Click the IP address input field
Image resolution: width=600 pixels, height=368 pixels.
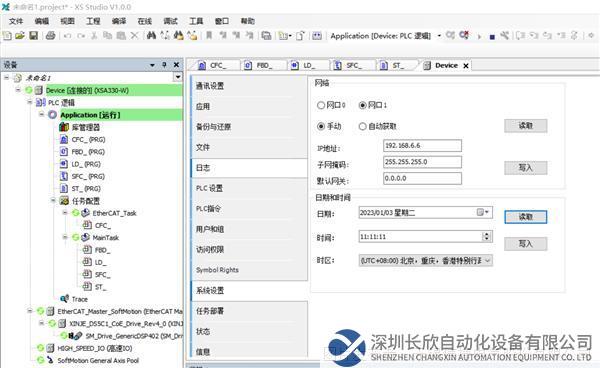tap(422, 145)
